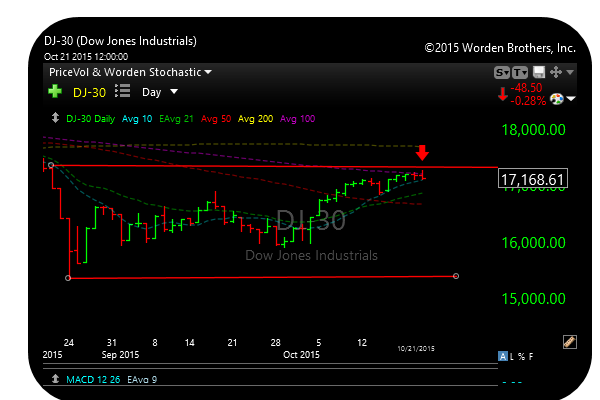Click the price pane up-down resize arrow
This screenshot has width=600, height=400.
coord(55,118)
